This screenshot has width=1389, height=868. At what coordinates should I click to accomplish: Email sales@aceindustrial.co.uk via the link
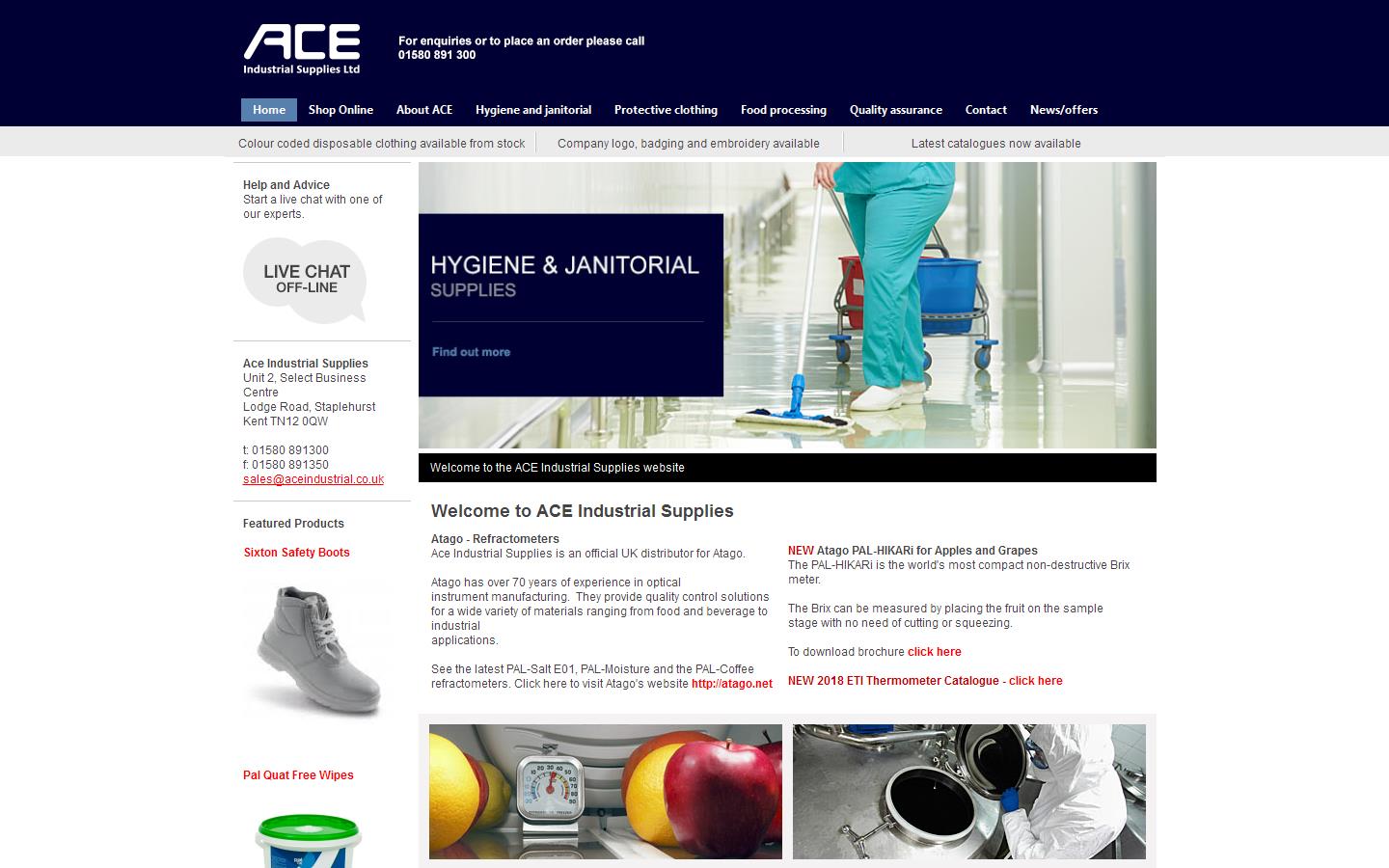click(313, 478)
